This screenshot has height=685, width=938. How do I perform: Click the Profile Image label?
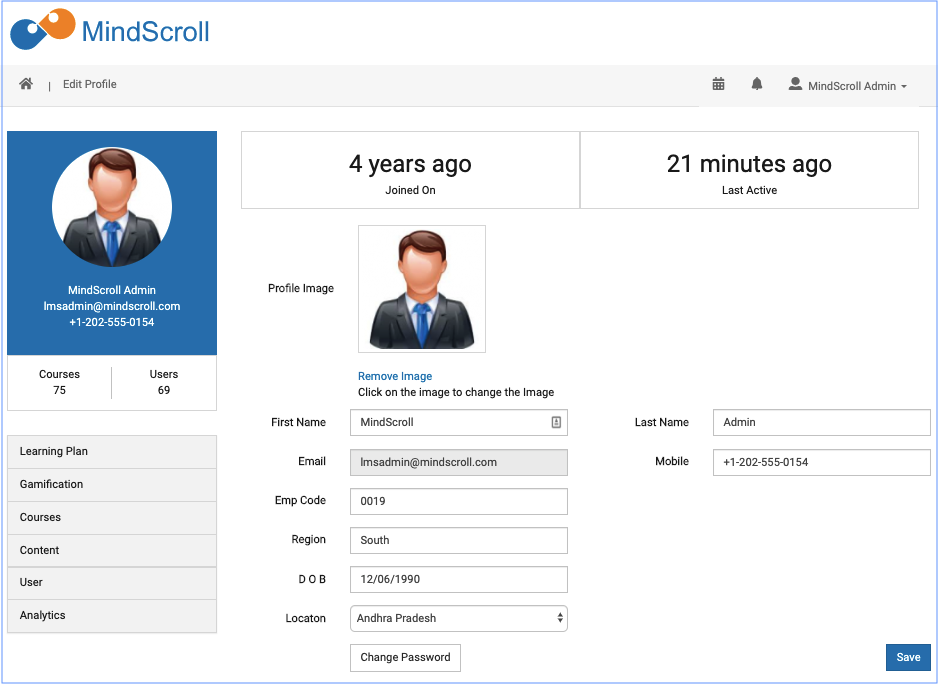tap(301, 288)
